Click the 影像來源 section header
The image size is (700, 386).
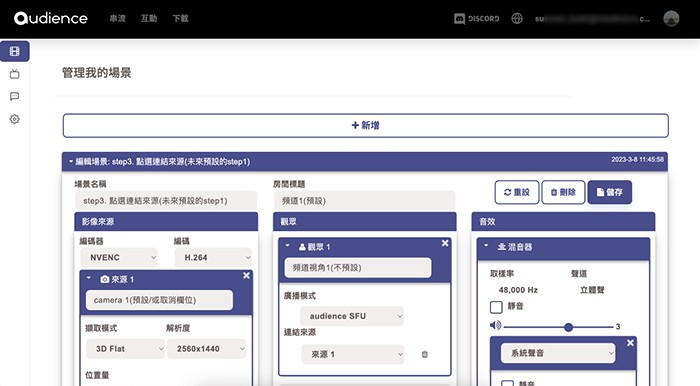166,221
